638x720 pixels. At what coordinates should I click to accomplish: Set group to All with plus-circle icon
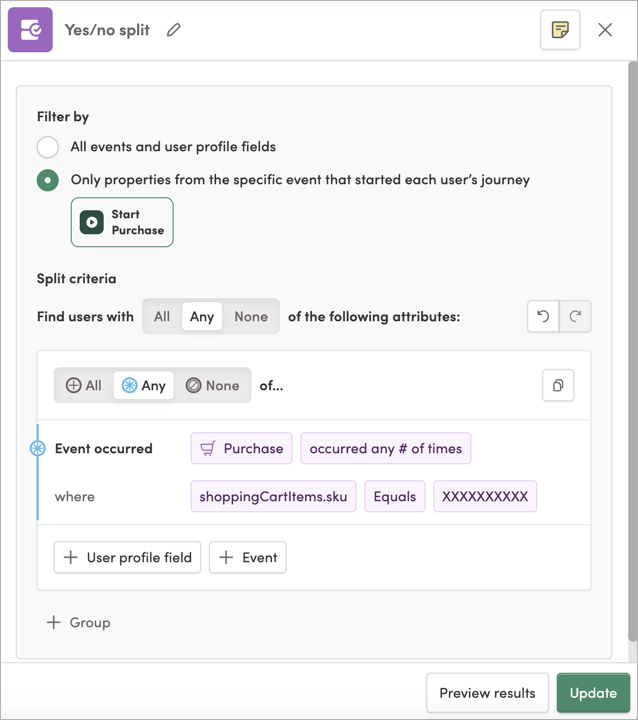point(84,385)
